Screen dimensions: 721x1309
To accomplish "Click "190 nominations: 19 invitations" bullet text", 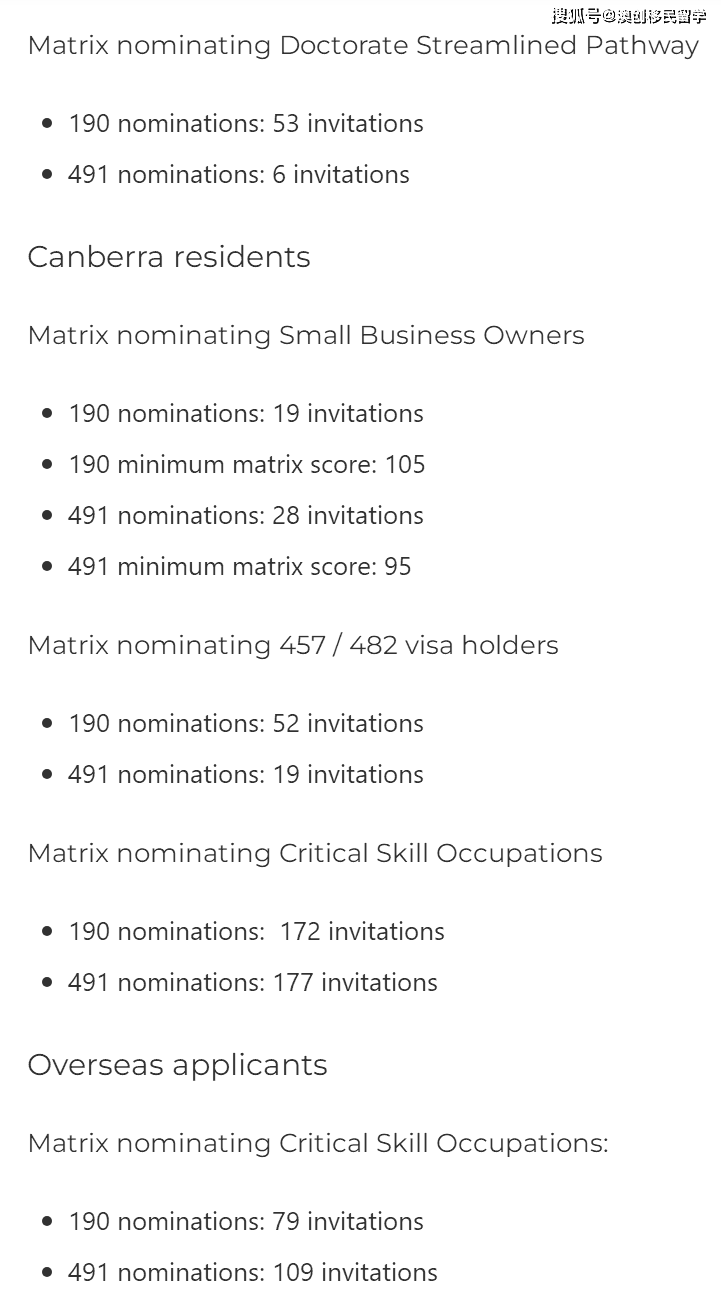I will tap(246, 414).
